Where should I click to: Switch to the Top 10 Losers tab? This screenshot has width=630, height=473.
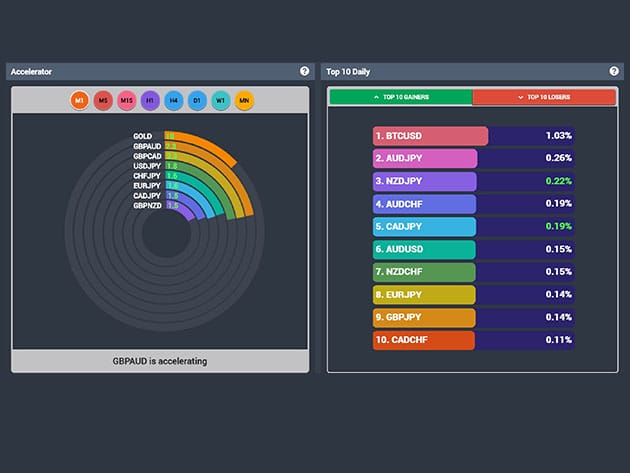click(543, 97)
